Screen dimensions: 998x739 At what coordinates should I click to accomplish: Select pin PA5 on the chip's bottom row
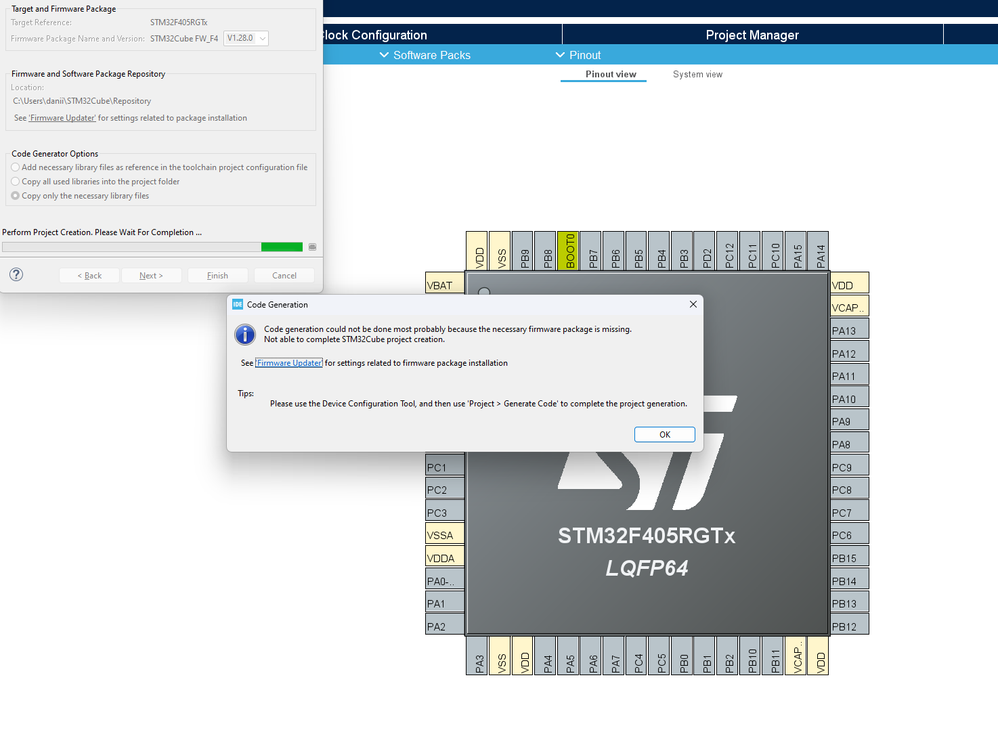tap(570, 656)
